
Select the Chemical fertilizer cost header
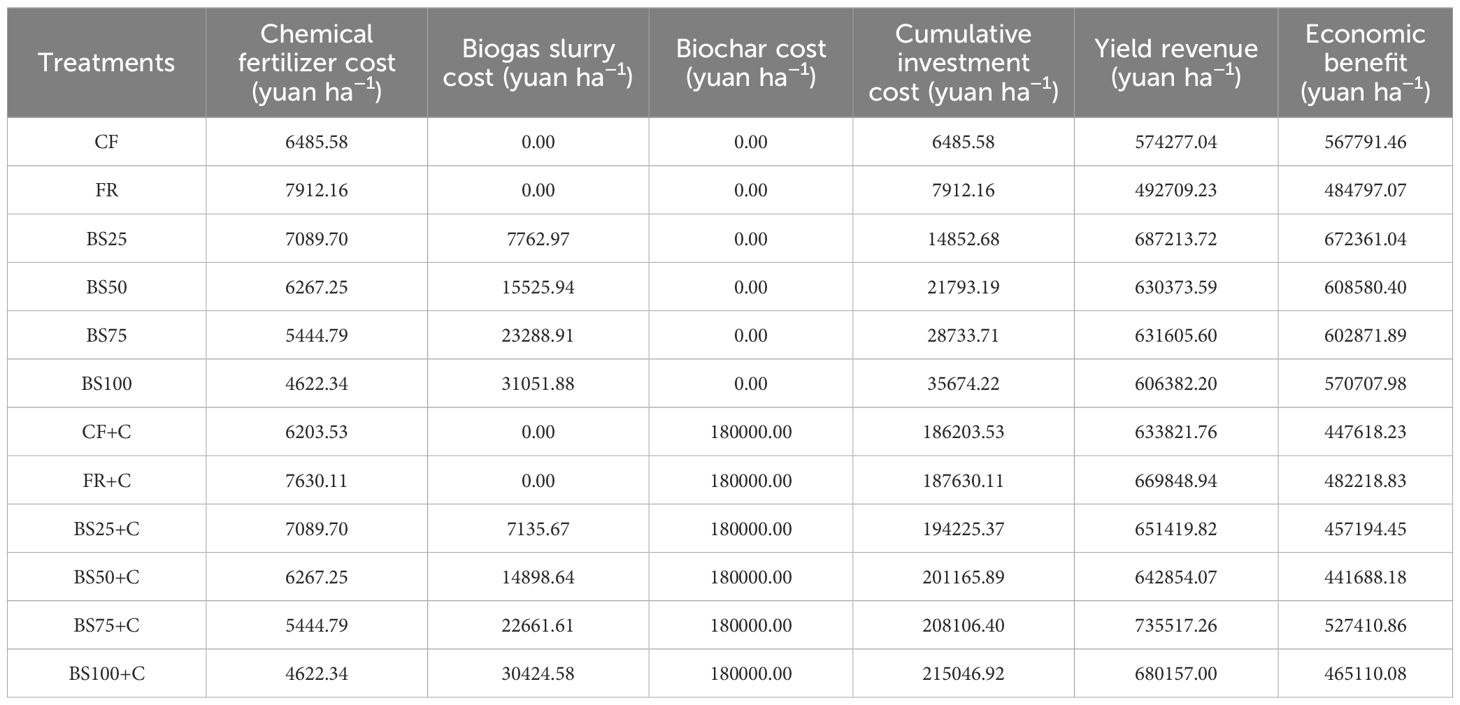tap(317, 62)
